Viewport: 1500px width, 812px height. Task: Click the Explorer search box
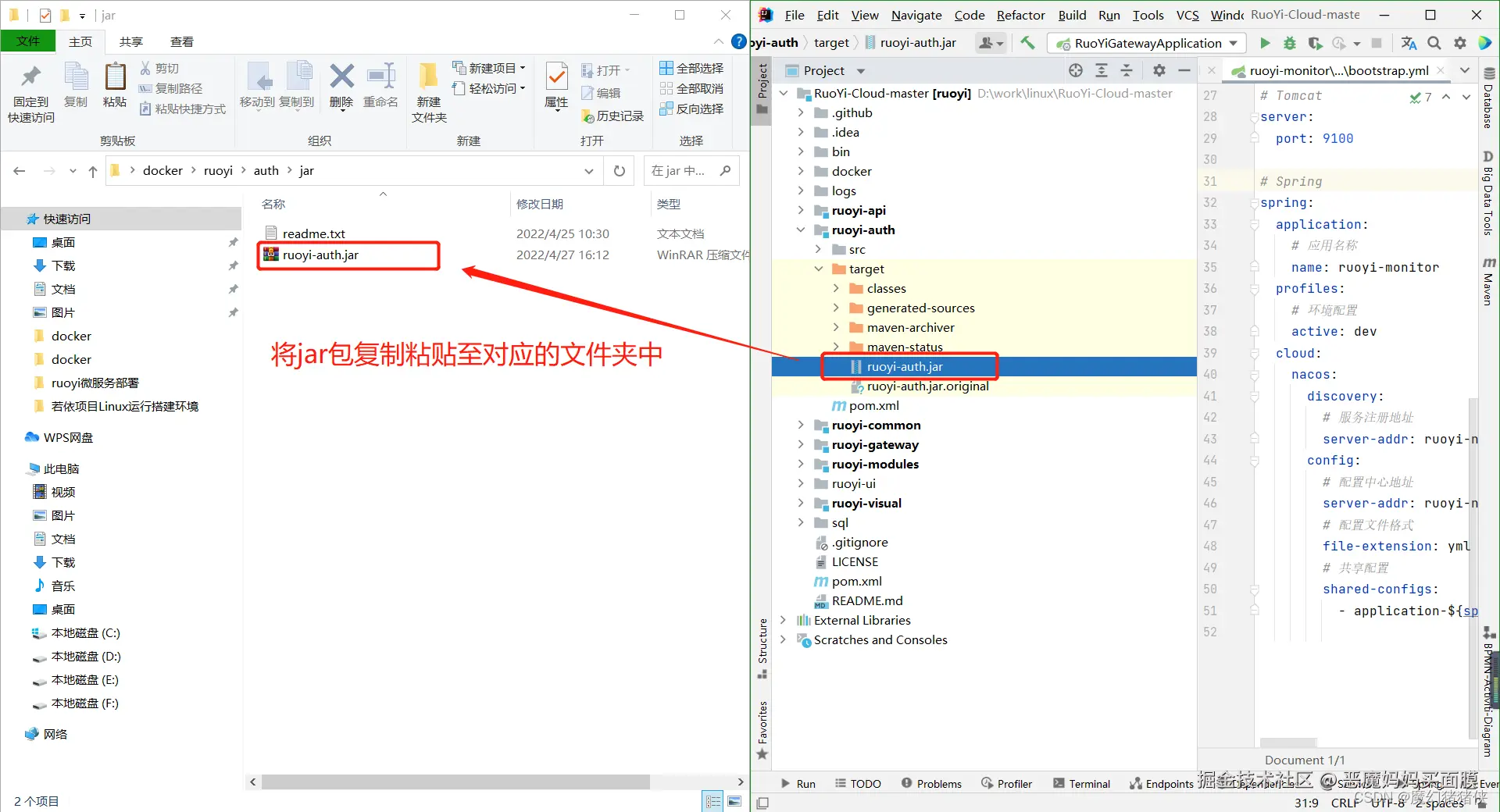pyautogui.click(x=691, y=171)
